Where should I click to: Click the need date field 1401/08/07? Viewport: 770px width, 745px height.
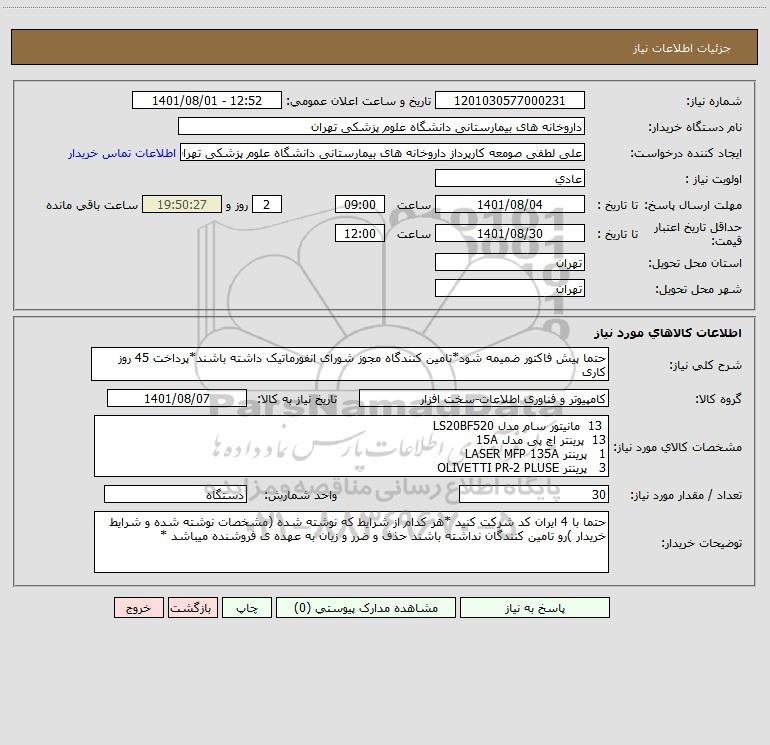tap(177, 398)
